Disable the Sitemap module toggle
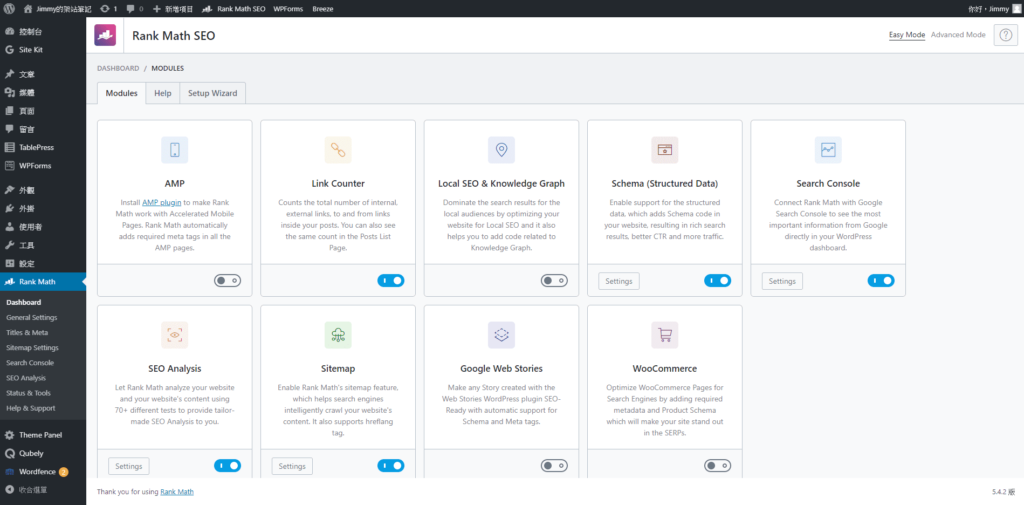 tap(391, 466)
